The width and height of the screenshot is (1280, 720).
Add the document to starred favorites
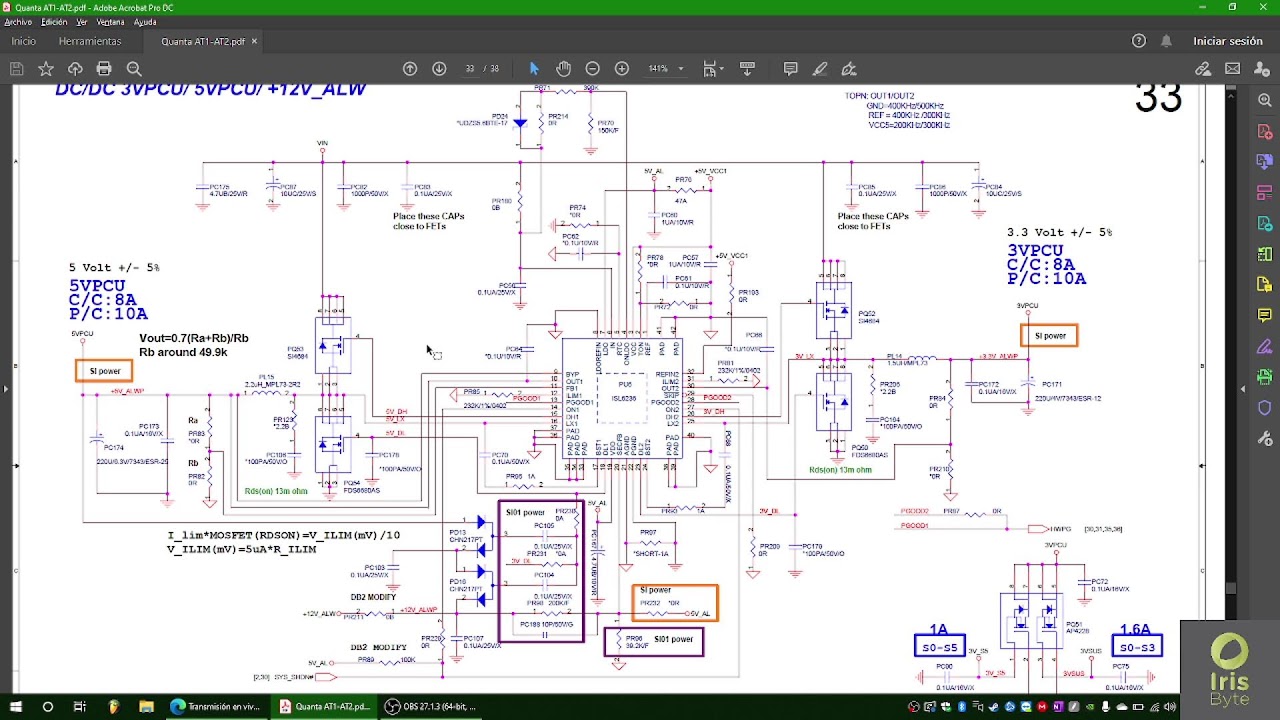coord(46,69)
